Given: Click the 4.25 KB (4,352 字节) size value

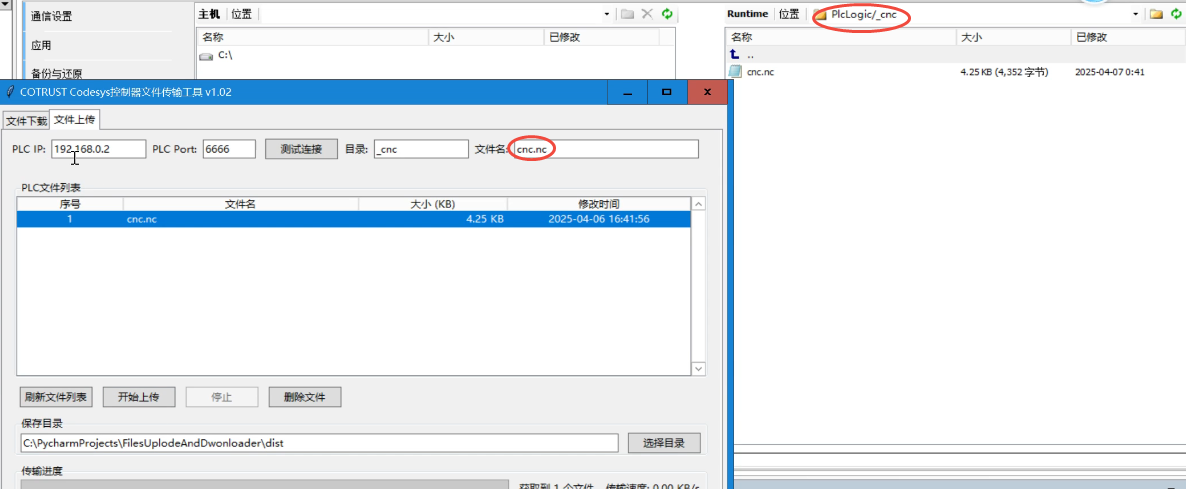Looking at the screenshot, I should (x=1004, y=72).
